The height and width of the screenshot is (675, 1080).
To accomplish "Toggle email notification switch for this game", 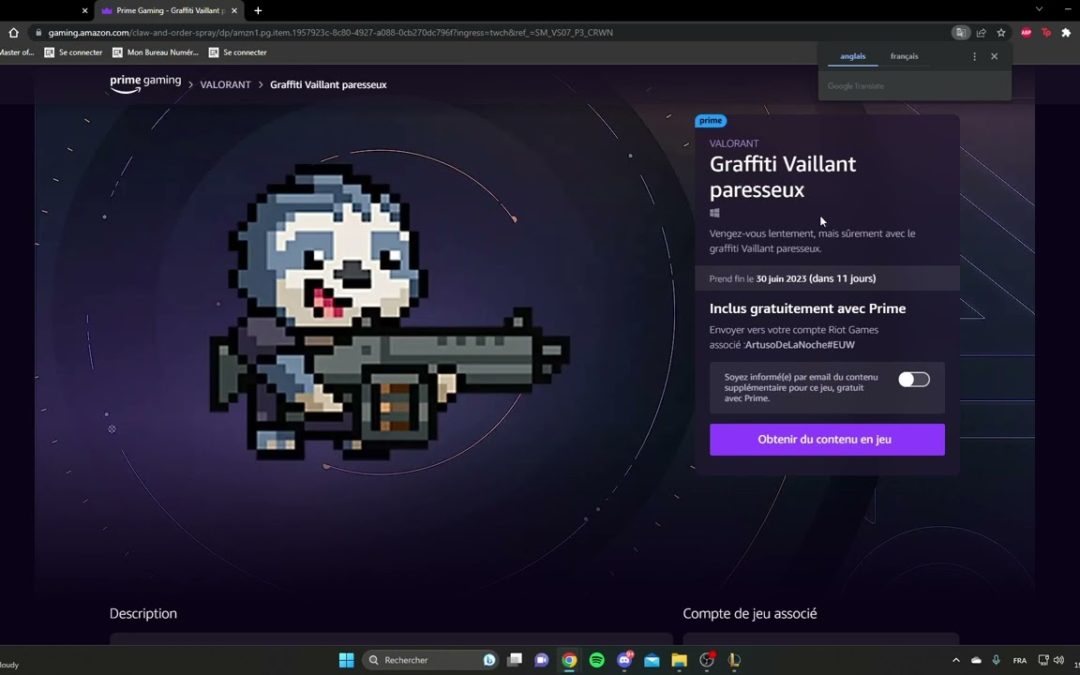I will pos(913,380).
